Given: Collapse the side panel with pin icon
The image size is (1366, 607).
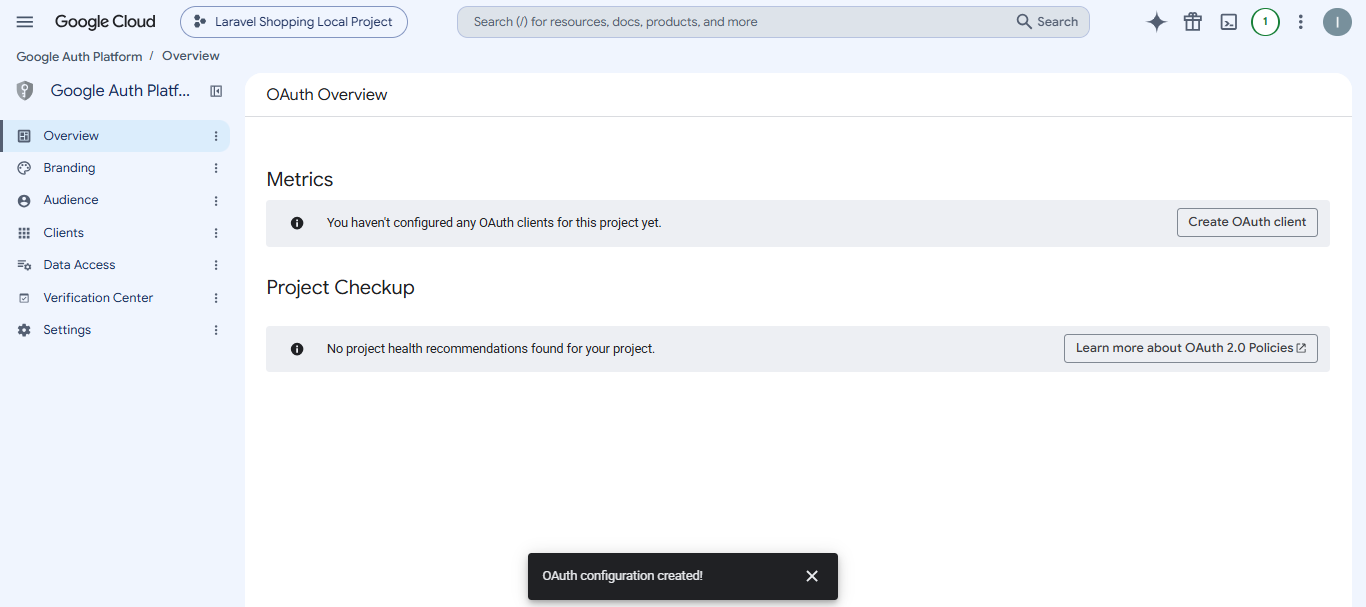Looking at the screenshot, I should tap(216, 91).
